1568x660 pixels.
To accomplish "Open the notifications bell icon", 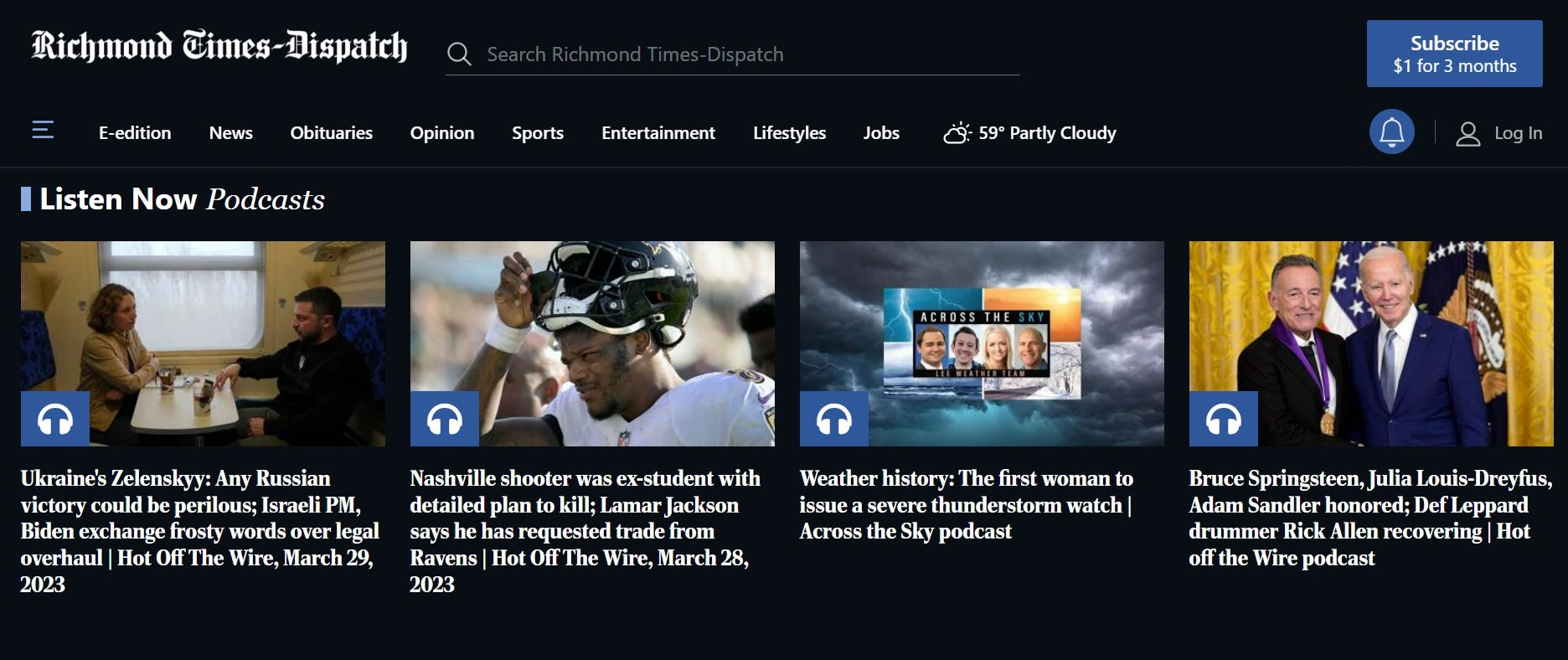I will point(1392,131).
